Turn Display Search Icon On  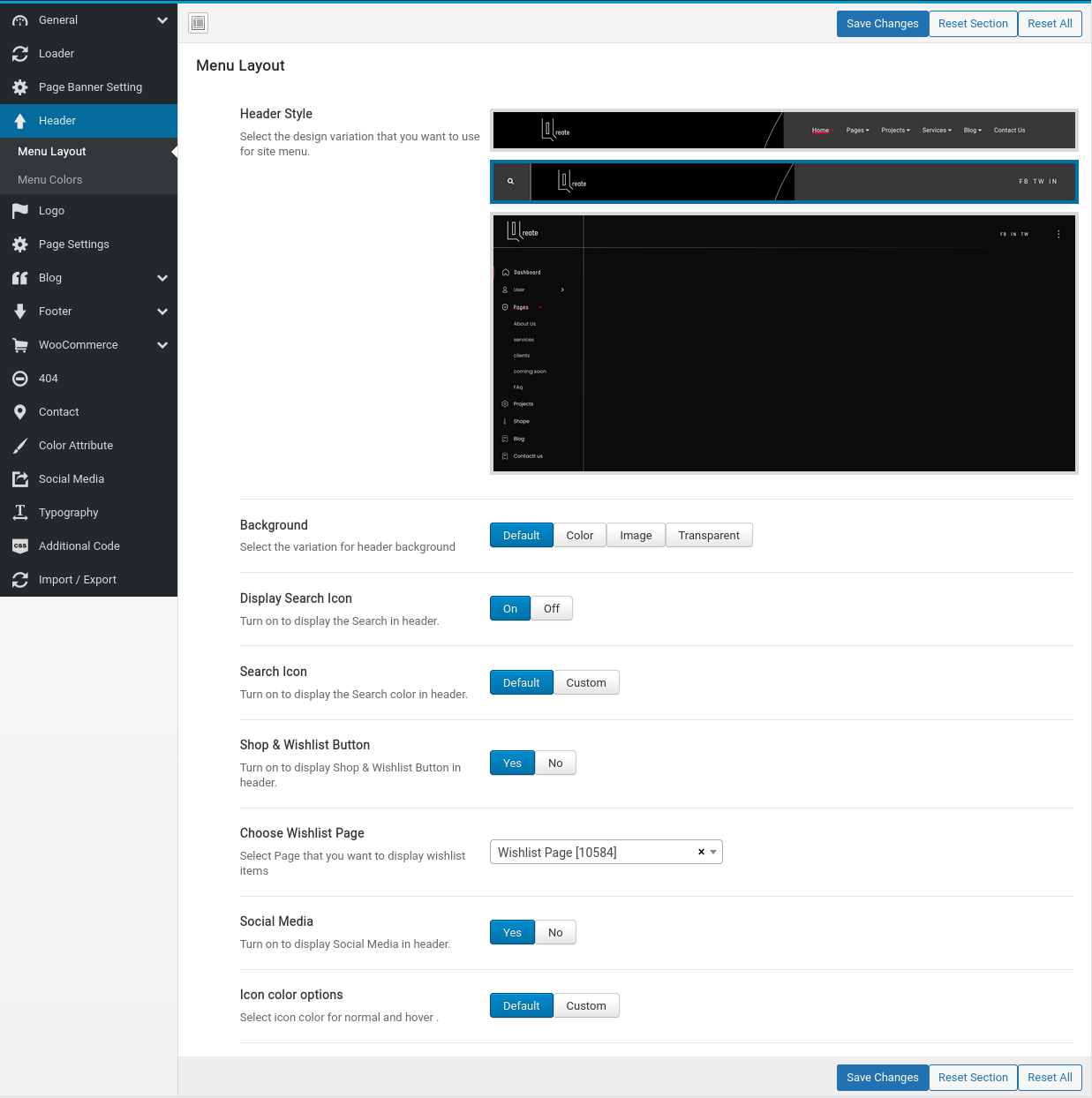[510, 609]
